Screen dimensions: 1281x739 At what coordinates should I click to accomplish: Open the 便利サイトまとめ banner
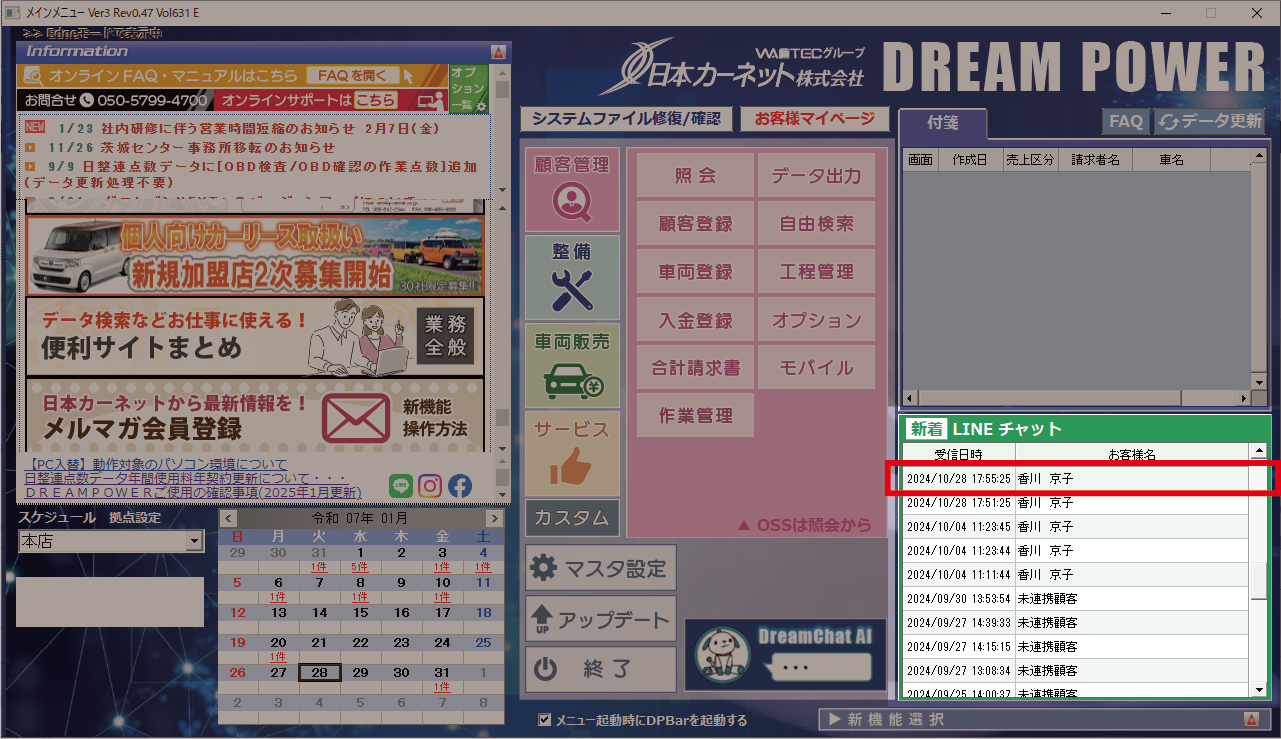point(254,336)
